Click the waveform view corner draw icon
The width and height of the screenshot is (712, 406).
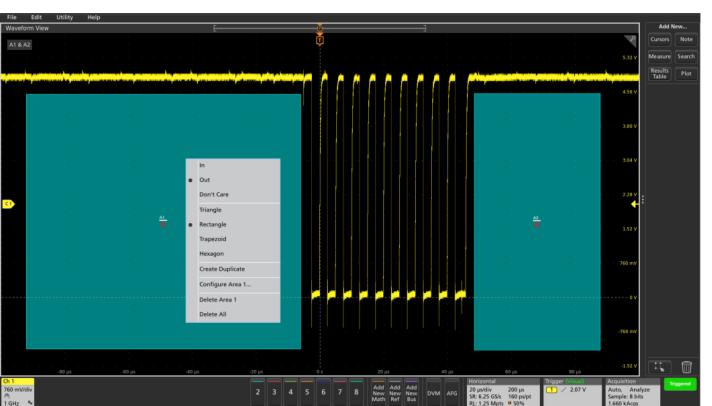click(x=630, y=41)
